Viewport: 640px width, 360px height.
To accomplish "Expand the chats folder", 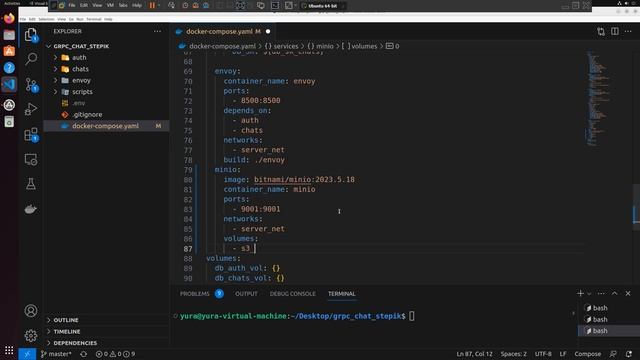I will pos(56,69).
